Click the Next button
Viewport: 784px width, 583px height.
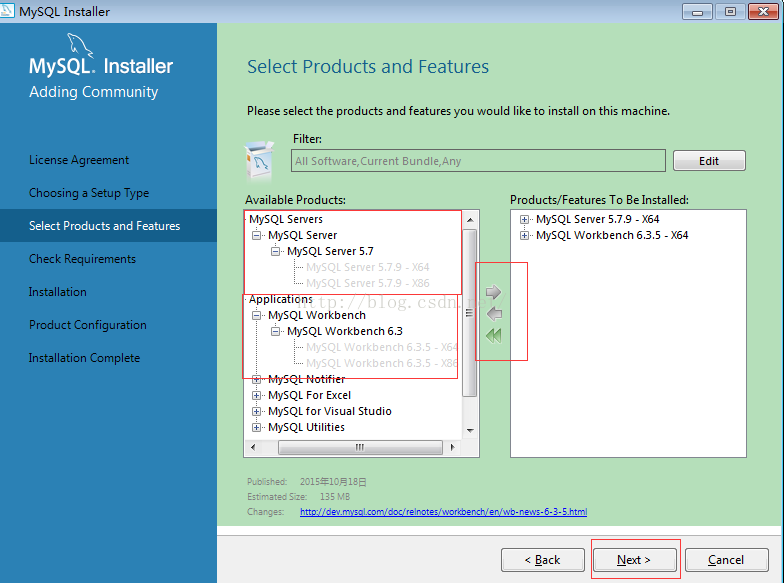634,560
